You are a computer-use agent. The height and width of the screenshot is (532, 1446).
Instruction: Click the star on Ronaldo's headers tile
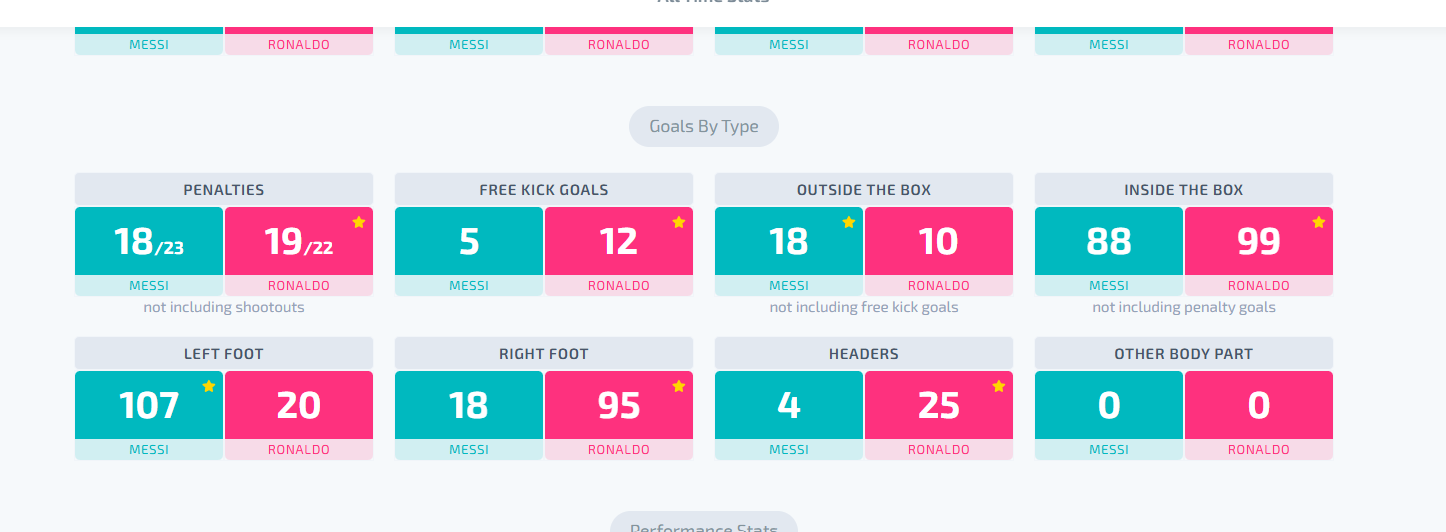(999, 386)
